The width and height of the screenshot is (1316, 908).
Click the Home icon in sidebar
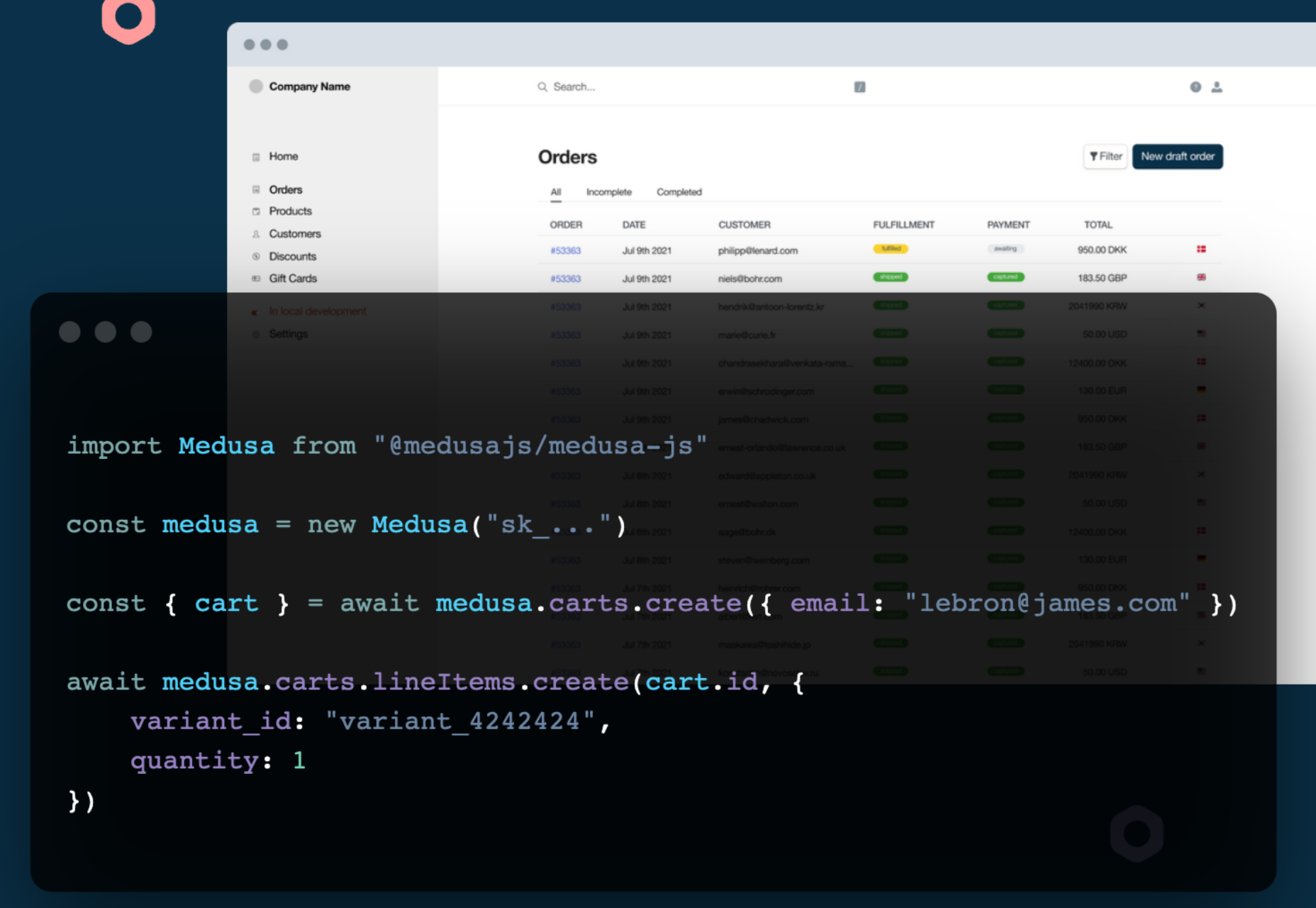point(256,157)
